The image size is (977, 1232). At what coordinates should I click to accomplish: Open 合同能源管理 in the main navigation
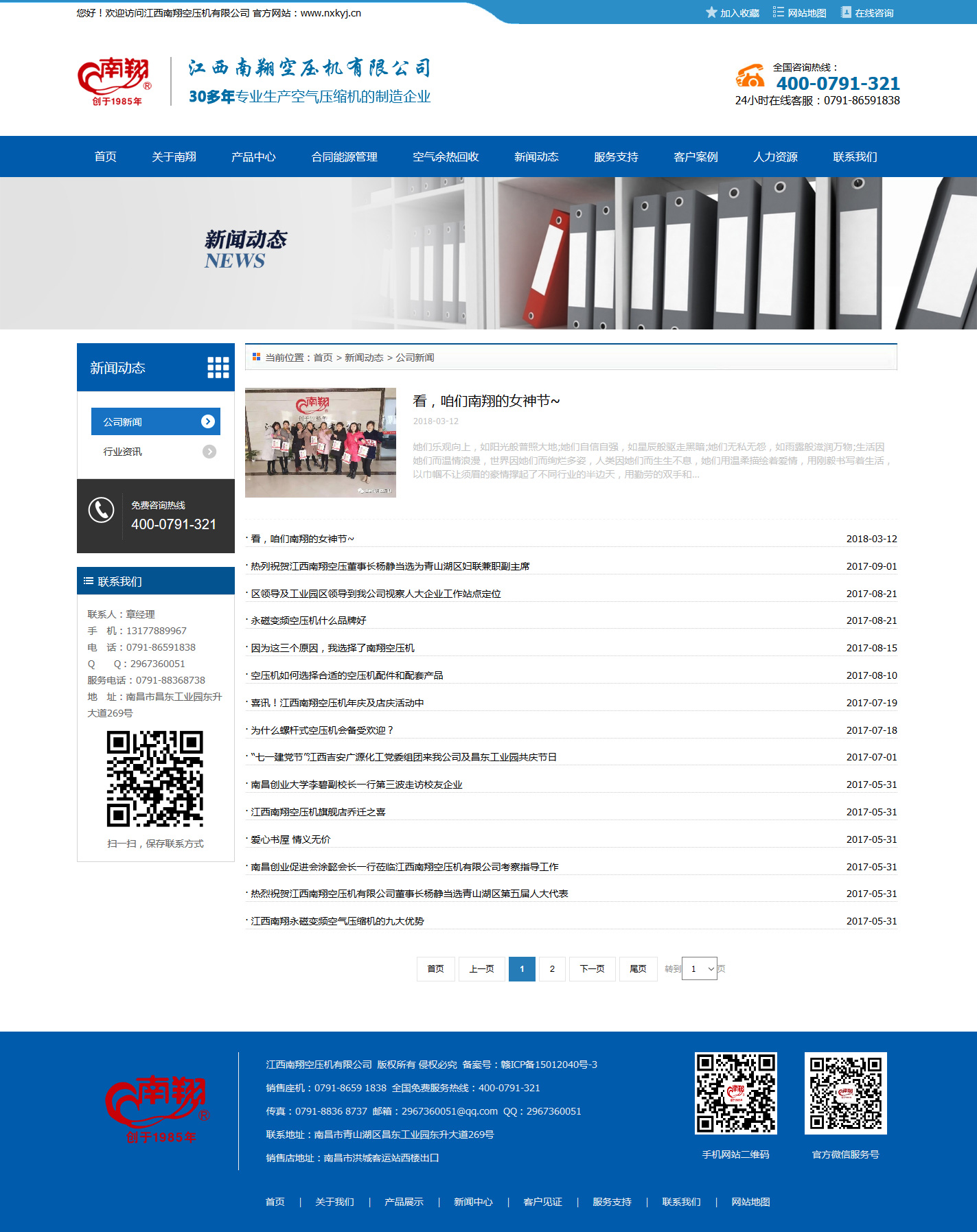point(344,156)
